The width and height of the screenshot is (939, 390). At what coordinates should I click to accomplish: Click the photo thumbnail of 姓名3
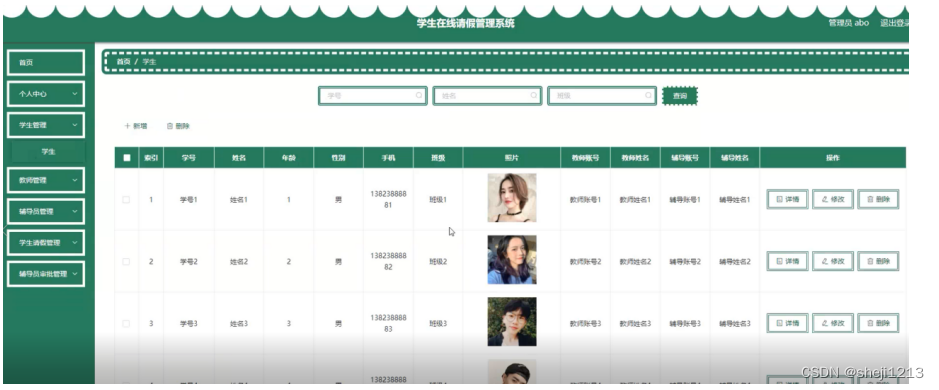(511, 322)
